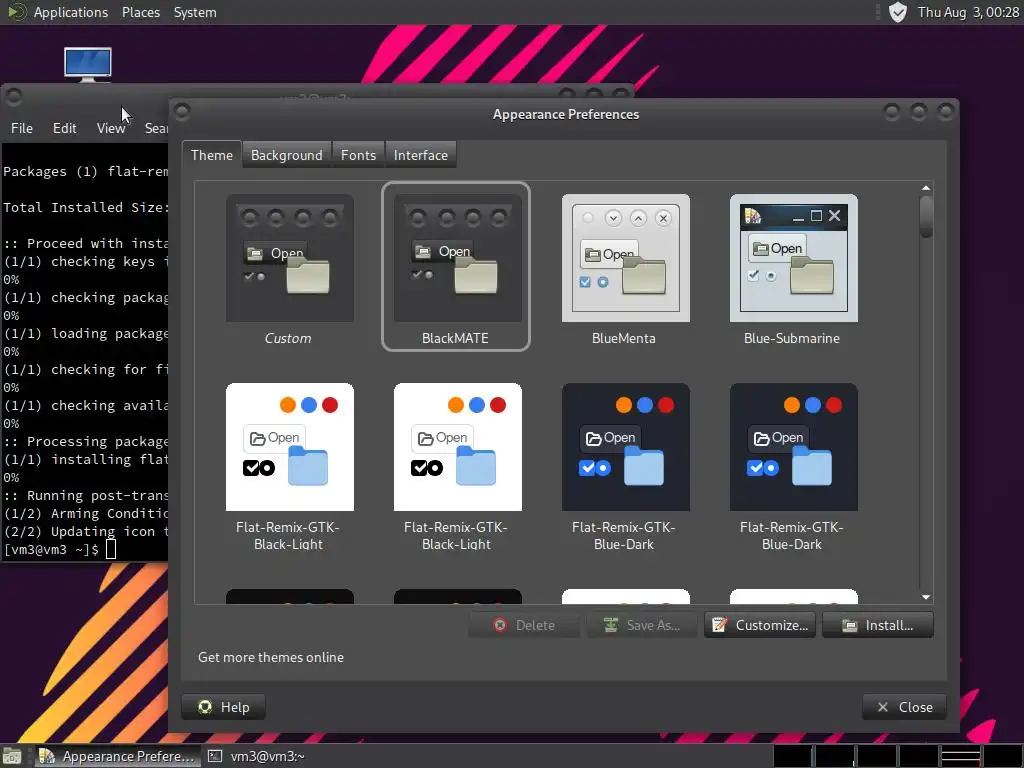Open the Places menu in top panel
This screenshot has width=1024, height=768.
point(140,12)
